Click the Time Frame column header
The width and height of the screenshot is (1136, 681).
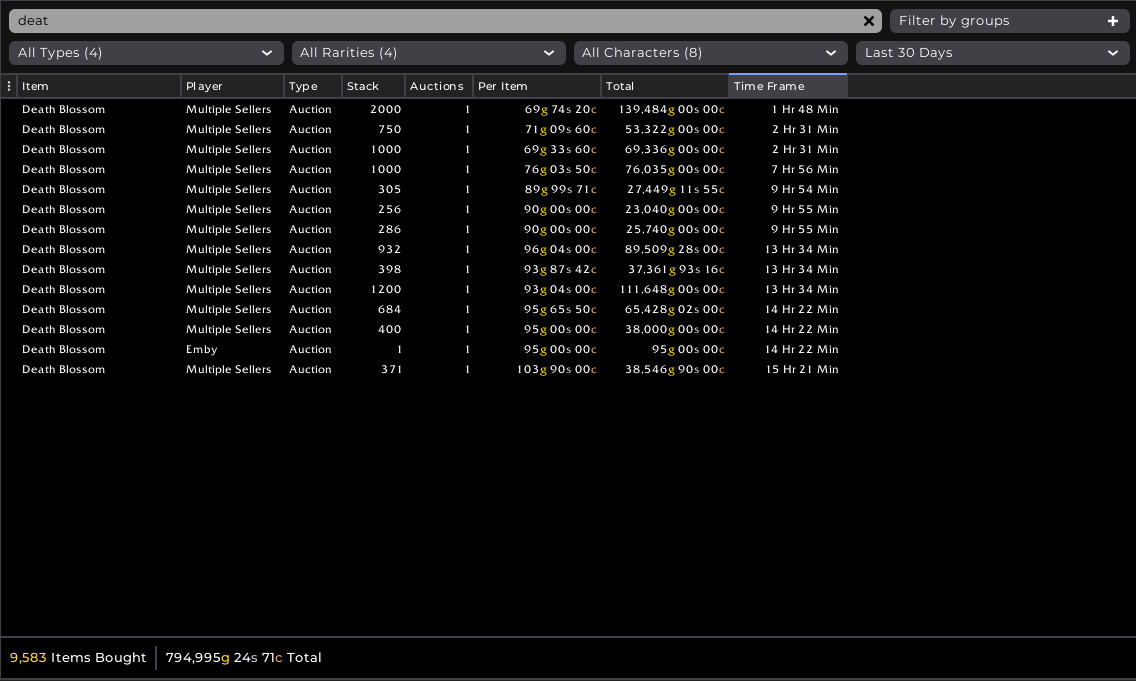787,86
